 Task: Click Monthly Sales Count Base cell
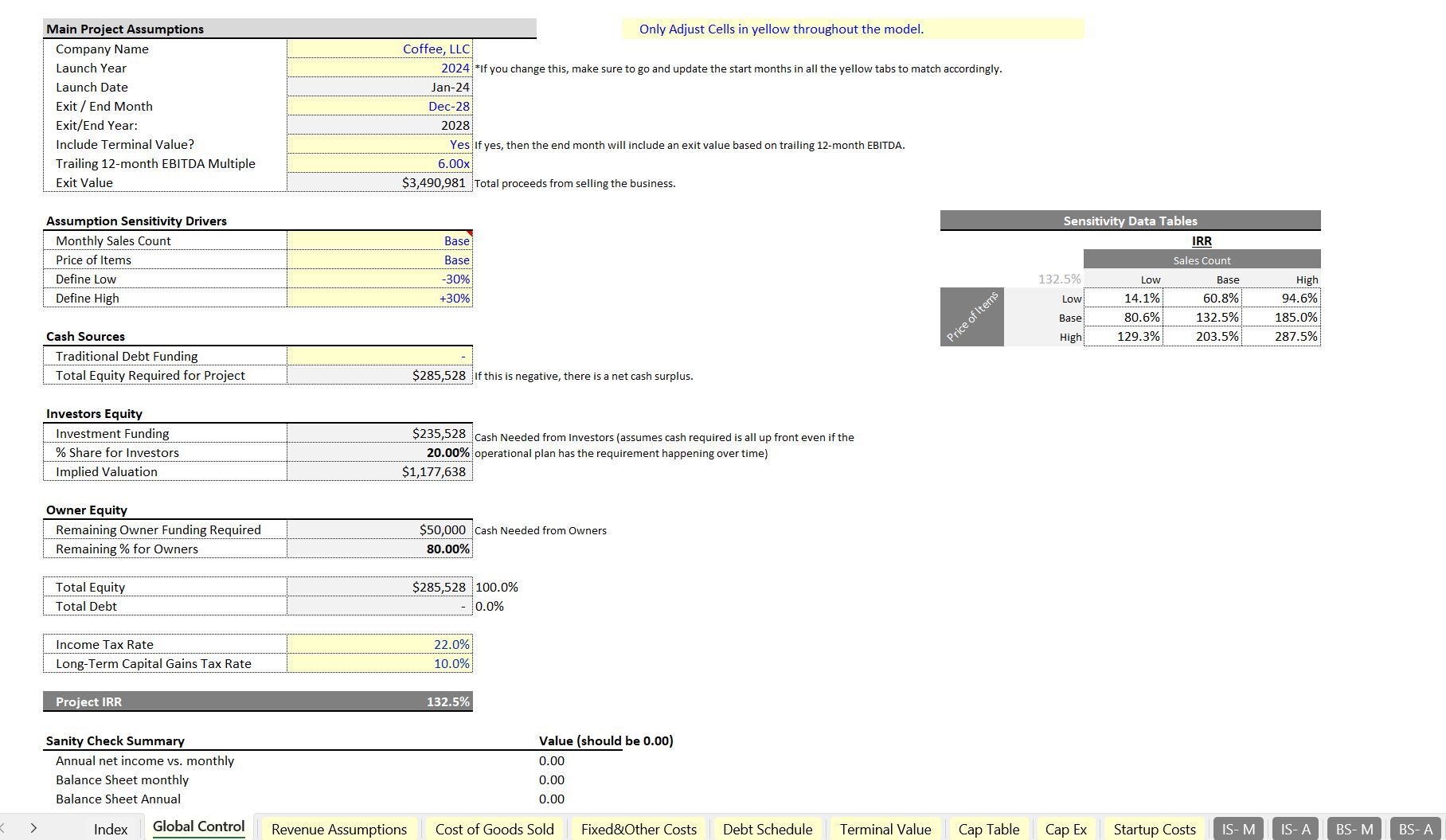pos(379,240)
